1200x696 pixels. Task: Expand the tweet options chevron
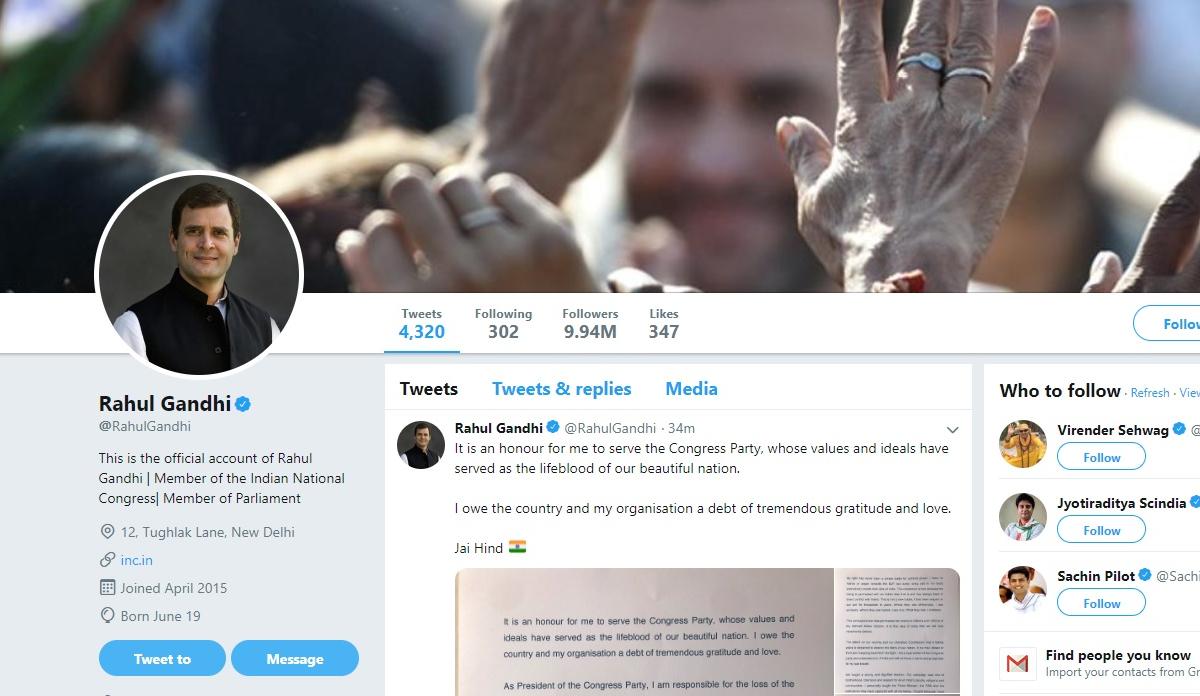952,430
